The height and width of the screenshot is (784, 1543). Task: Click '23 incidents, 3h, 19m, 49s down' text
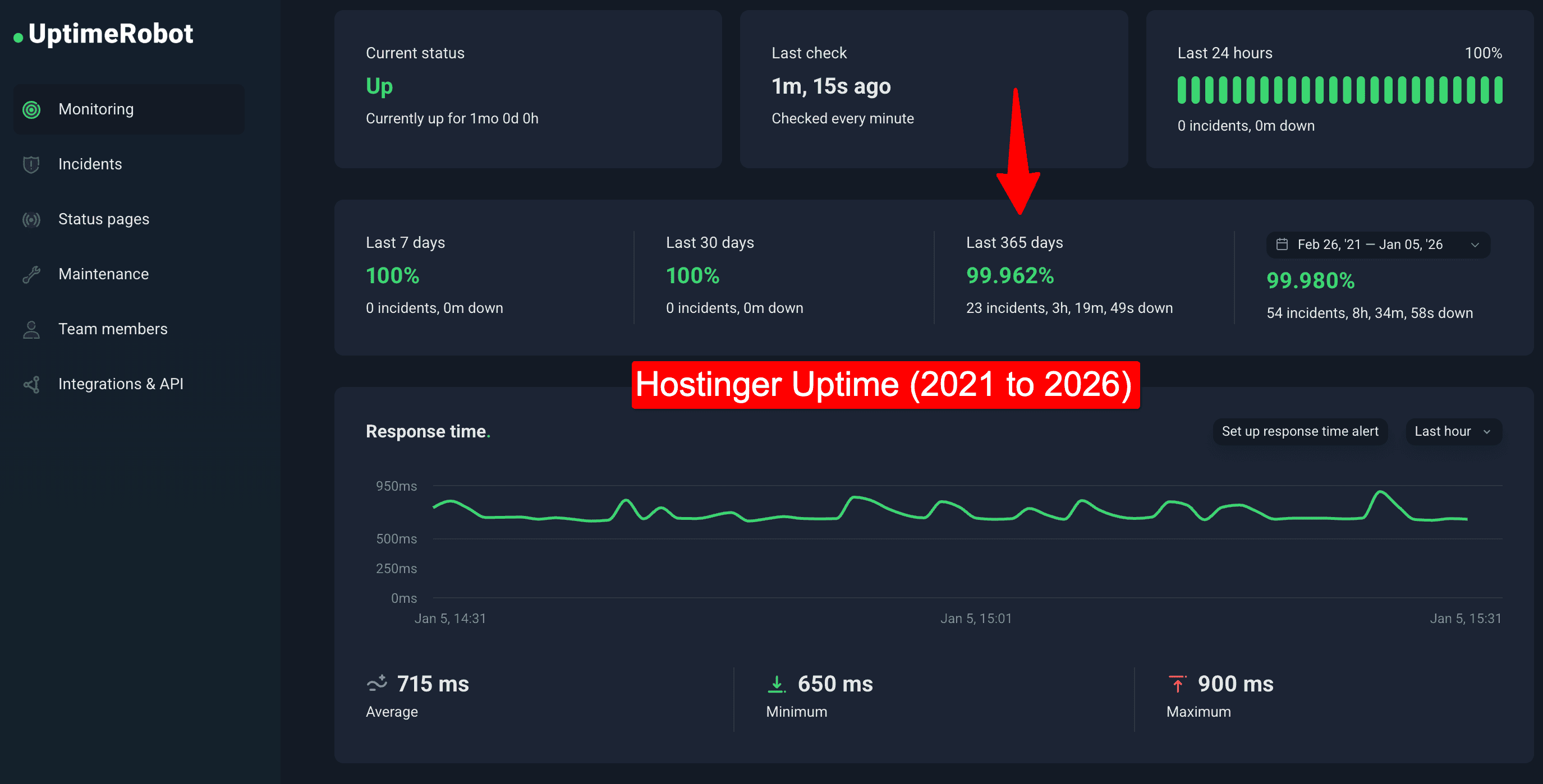click(x=1069, y=308)
